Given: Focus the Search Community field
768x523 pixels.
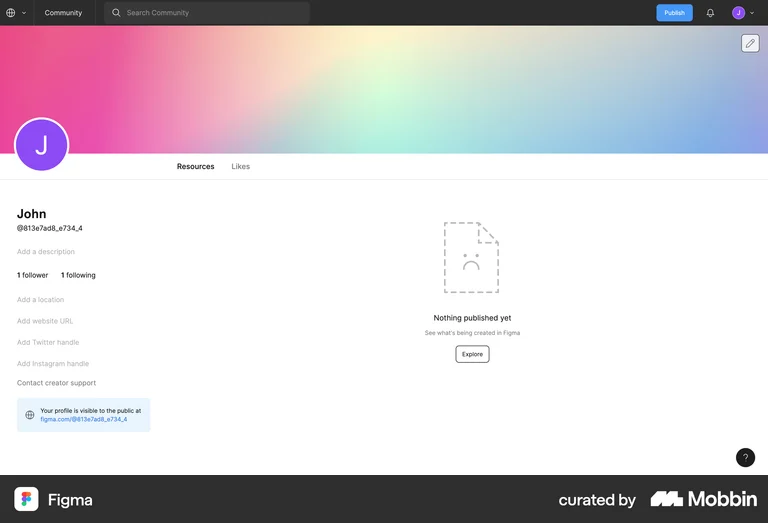Looking at the screenshot, I should click(207, 13).
